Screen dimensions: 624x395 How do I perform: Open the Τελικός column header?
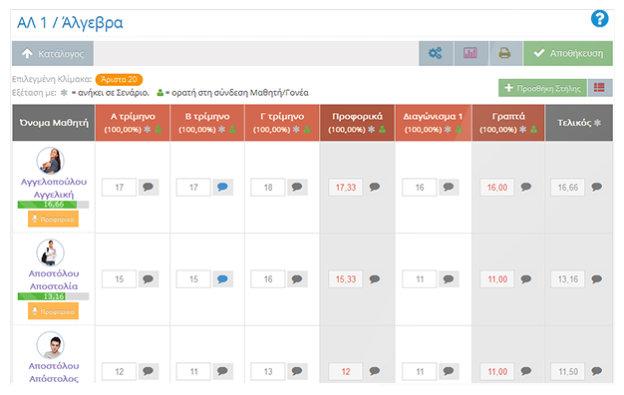(x=579, y=123)
